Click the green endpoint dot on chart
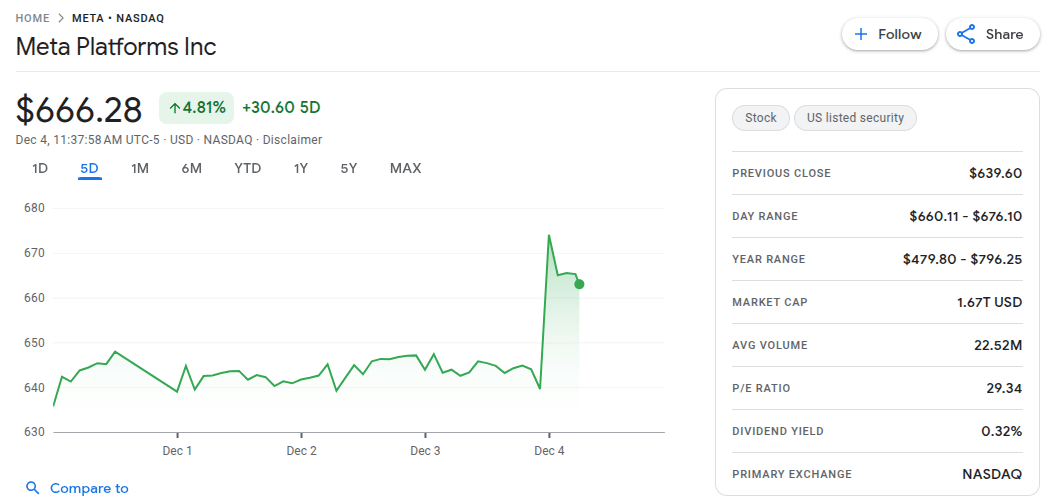Screen dimensions: 1051x504 tap(579, 284)
